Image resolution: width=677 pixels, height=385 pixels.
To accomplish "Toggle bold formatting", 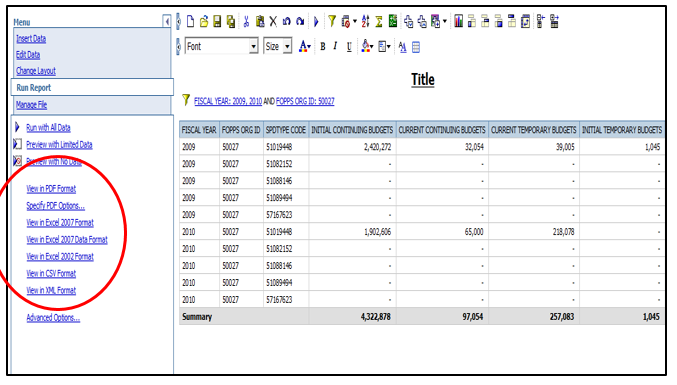I will pos(323,47).
